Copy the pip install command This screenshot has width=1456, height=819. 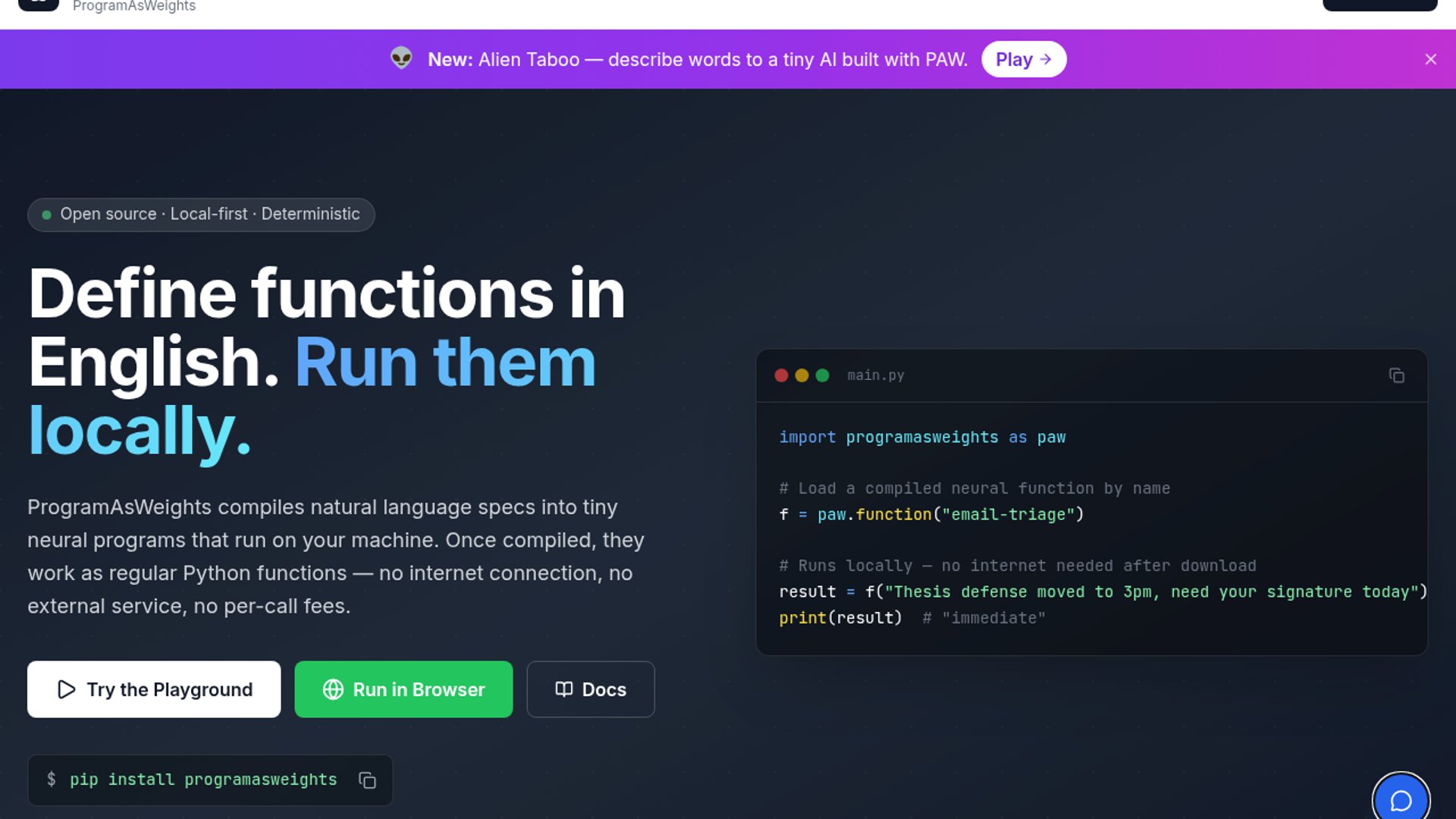[367, 780]
